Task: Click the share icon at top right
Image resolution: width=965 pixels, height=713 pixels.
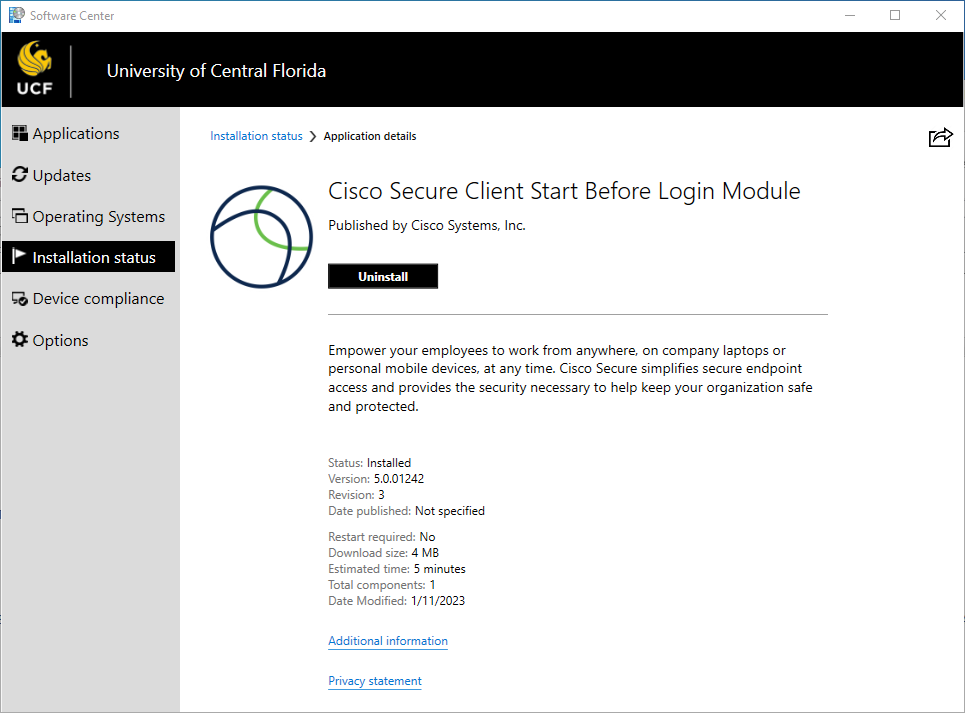Action: click(940, 137)
